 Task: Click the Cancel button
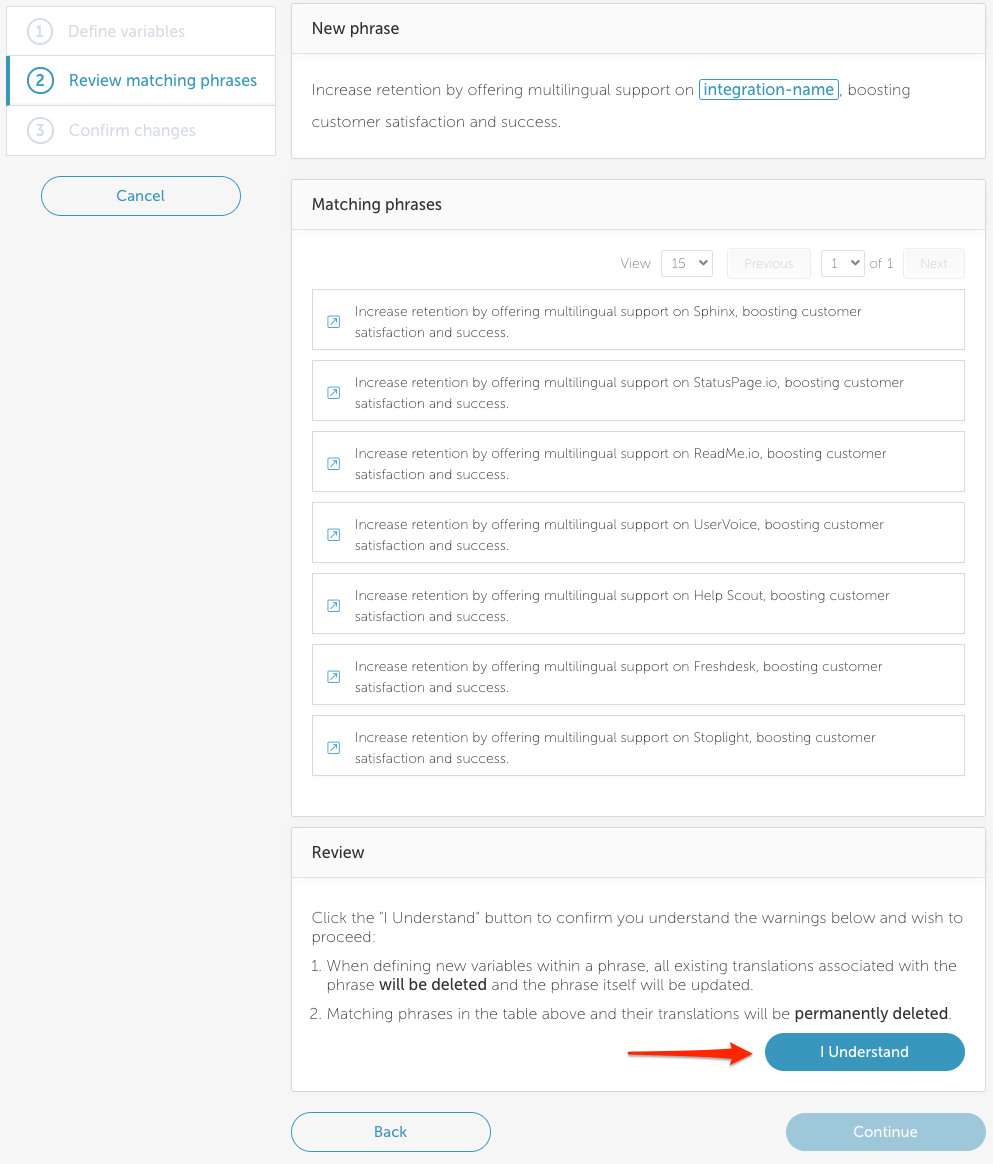tap(141, 196)
